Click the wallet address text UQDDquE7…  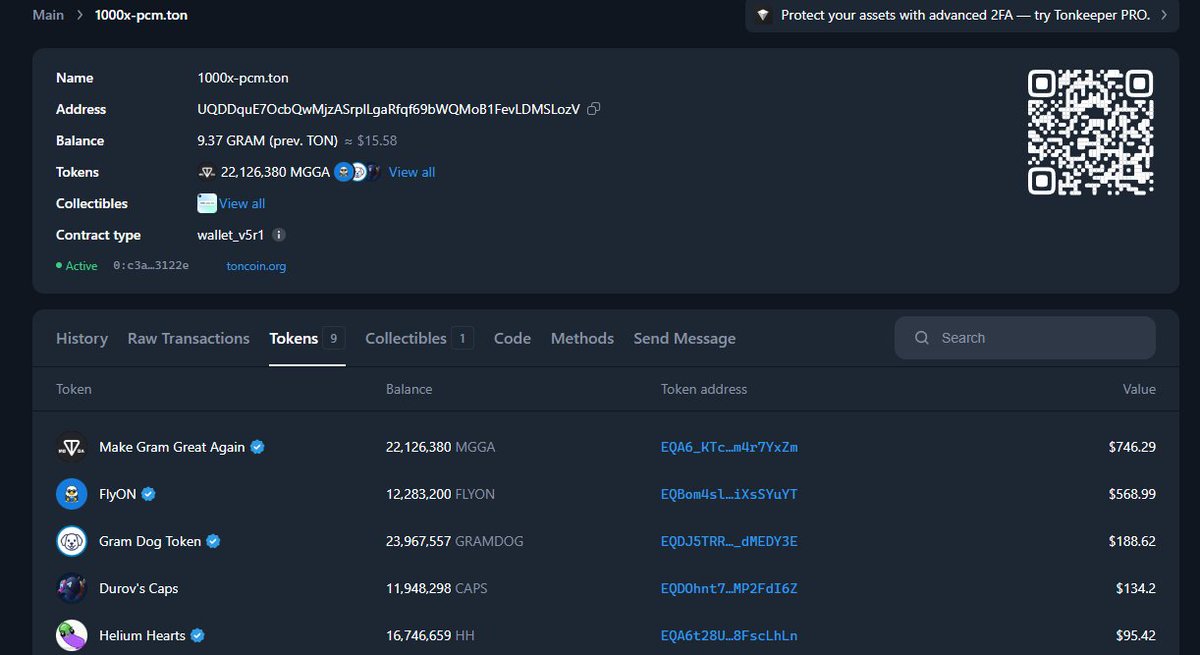click(x=389, y=109)
